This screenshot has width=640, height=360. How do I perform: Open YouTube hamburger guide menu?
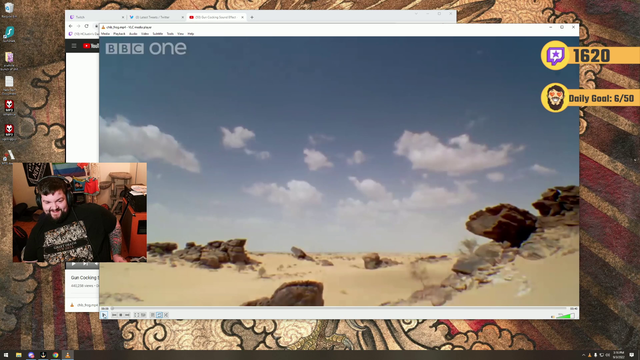pyautogui.click(x=74, y=46)
